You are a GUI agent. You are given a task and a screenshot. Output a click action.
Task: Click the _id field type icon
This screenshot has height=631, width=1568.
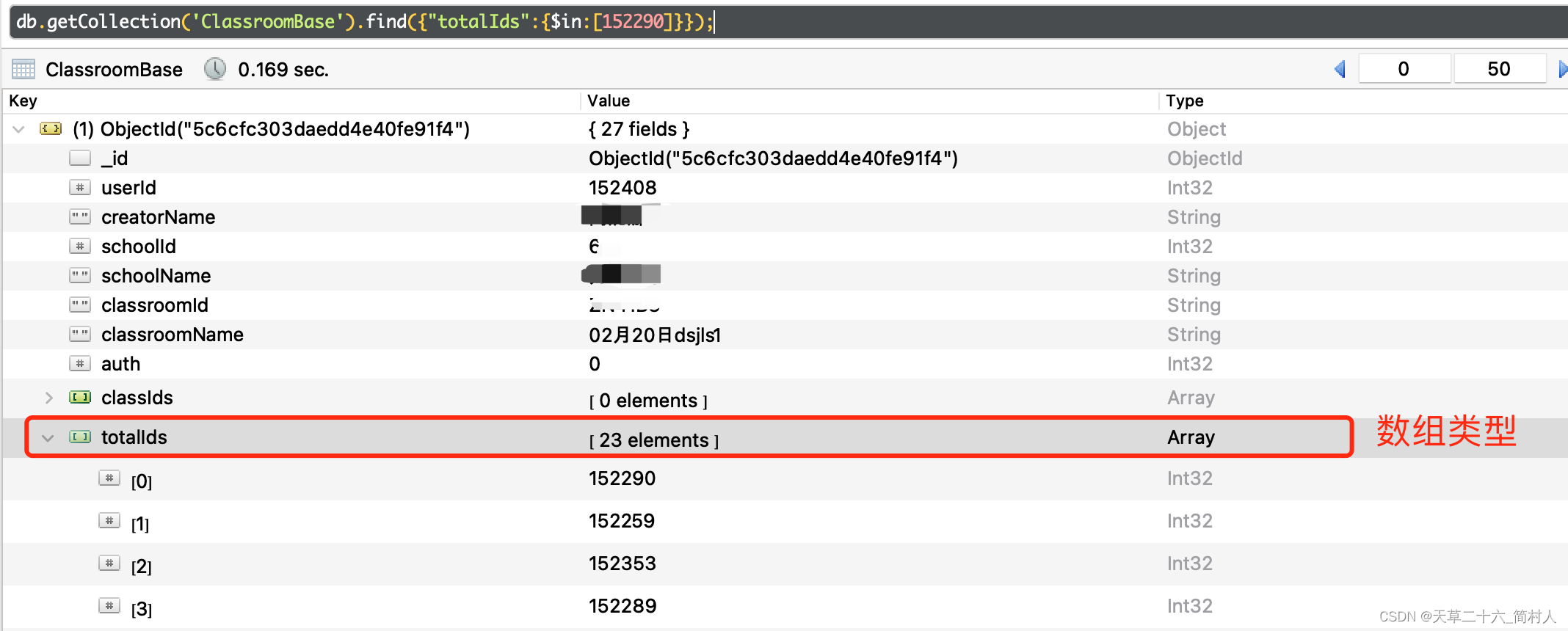click(x=80, y=158)
